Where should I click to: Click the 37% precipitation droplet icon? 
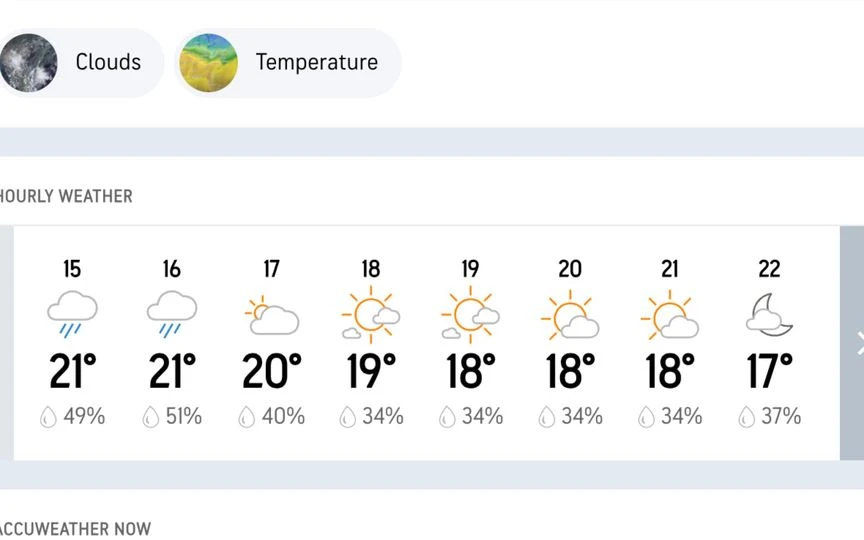click(x=746, y=417)
